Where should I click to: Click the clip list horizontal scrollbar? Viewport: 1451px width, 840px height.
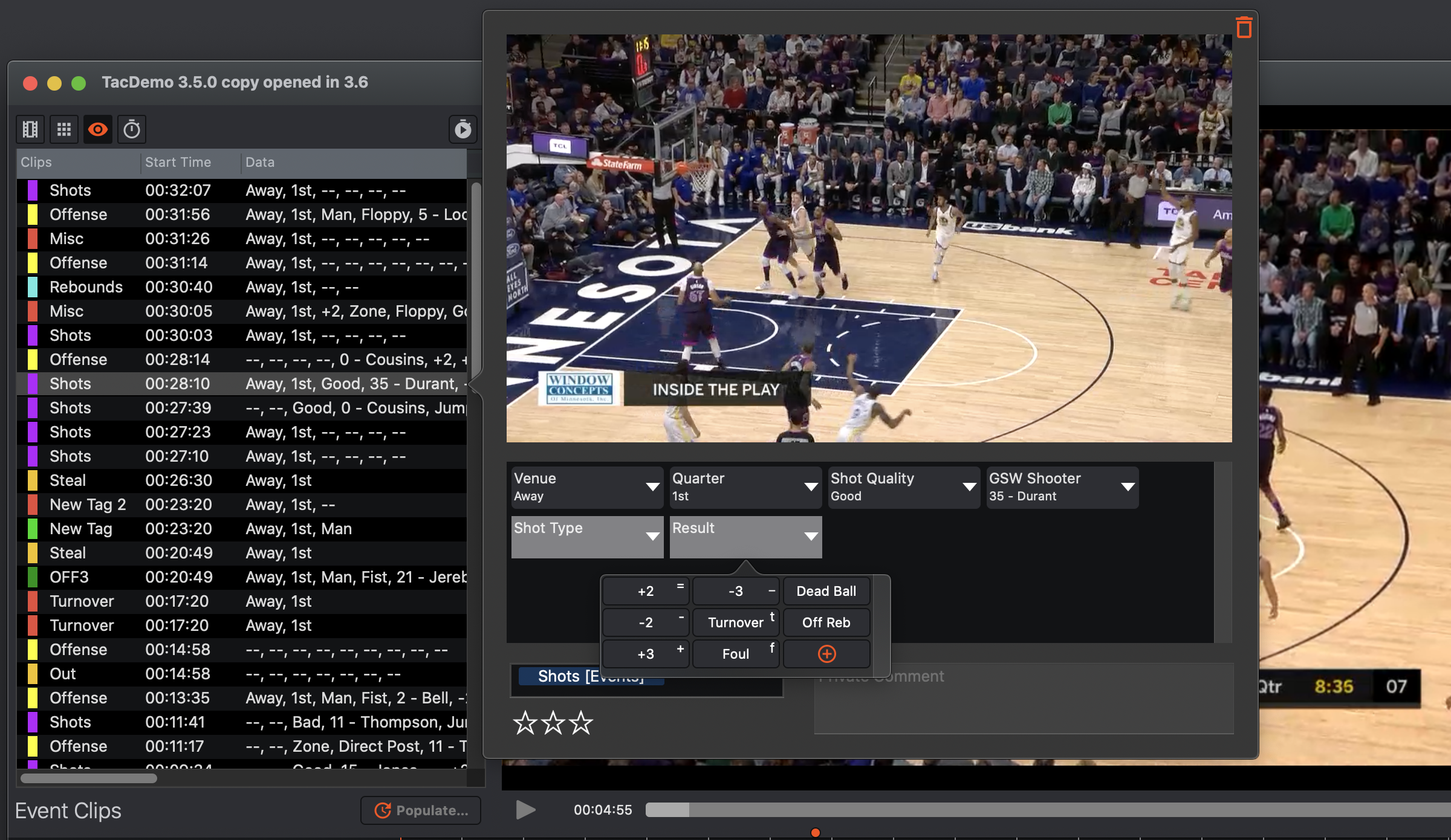89,778
